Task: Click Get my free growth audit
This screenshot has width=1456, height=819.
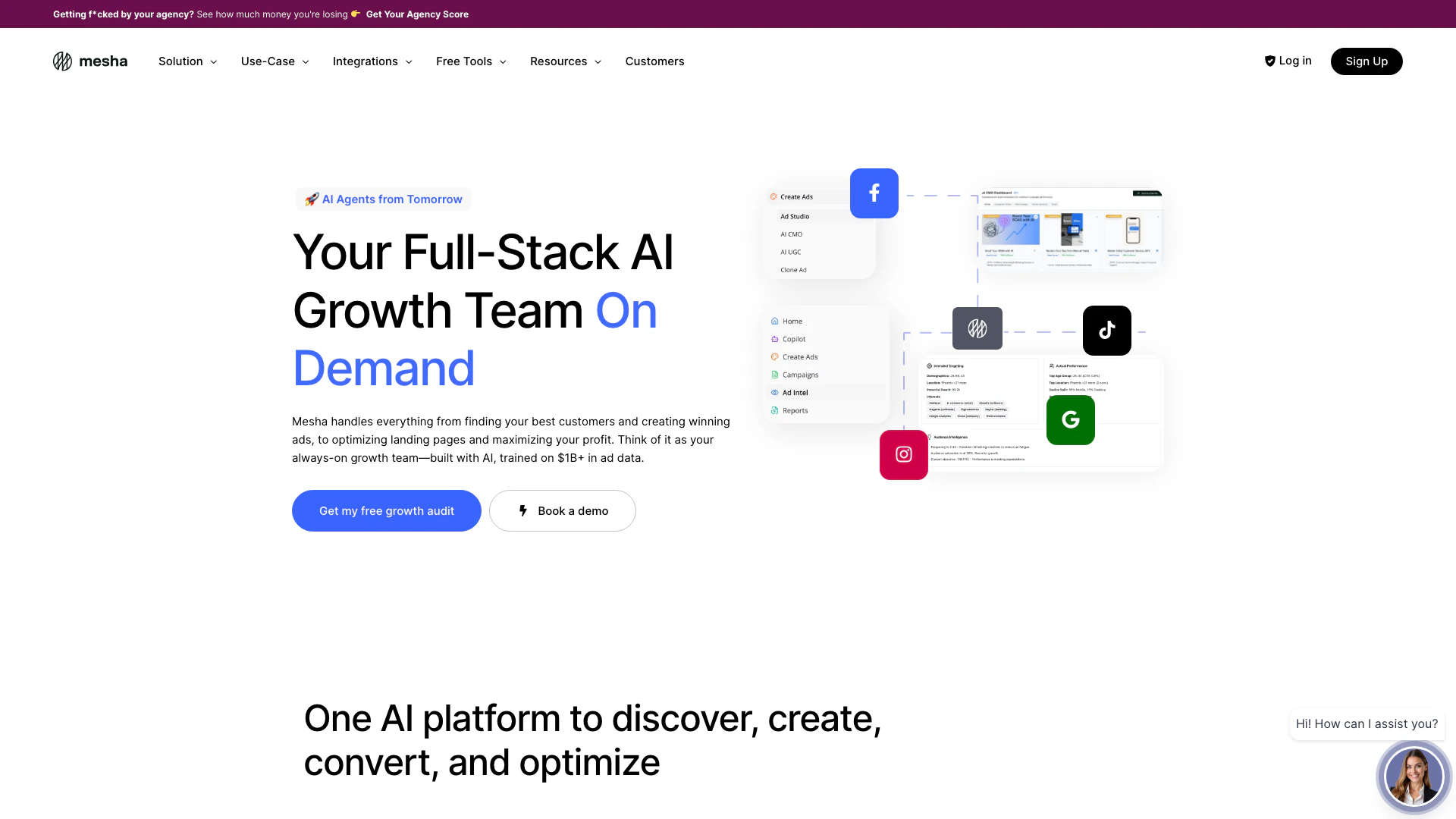Action: point(386,511)
